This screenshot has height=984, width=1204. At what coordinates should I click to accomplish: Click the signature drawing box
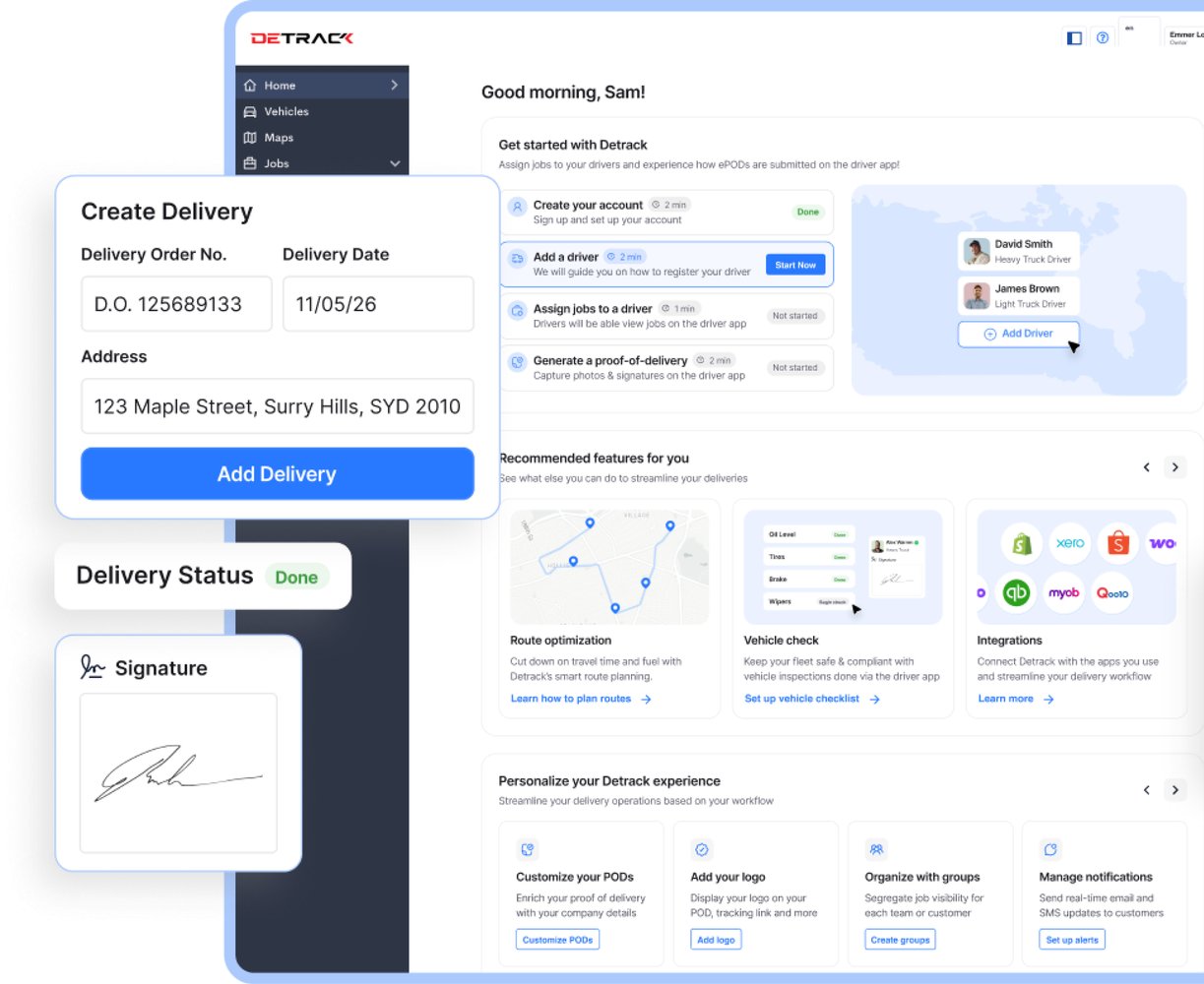178,773
